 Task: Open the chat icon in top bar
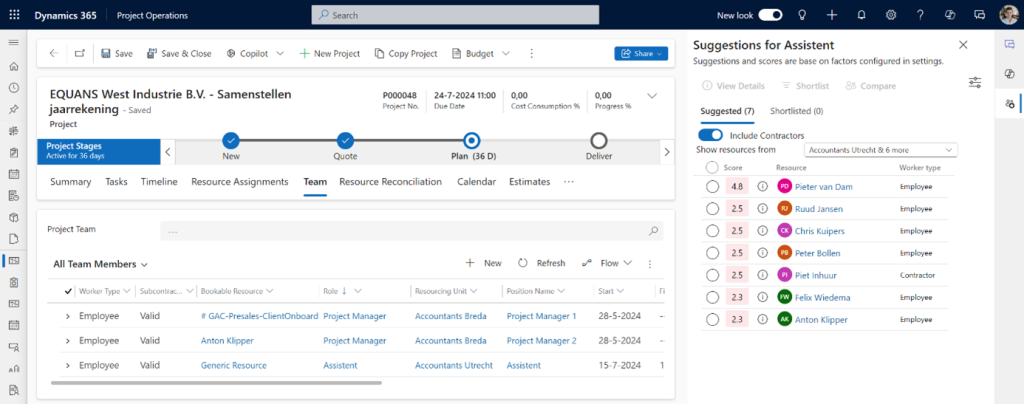(980, 15)
